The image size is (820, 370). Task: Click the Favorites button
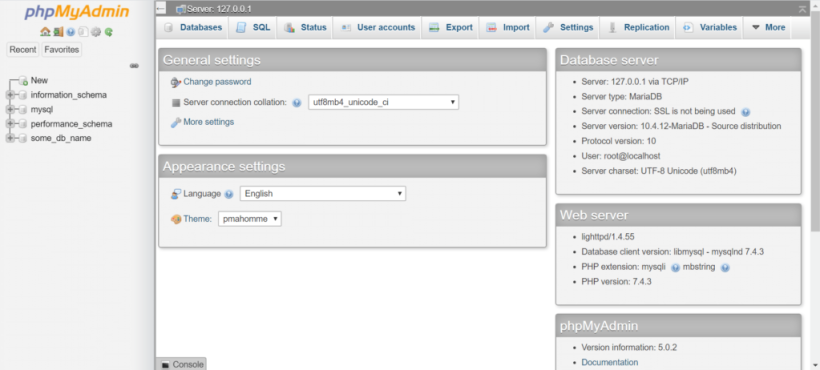[62, 50]
